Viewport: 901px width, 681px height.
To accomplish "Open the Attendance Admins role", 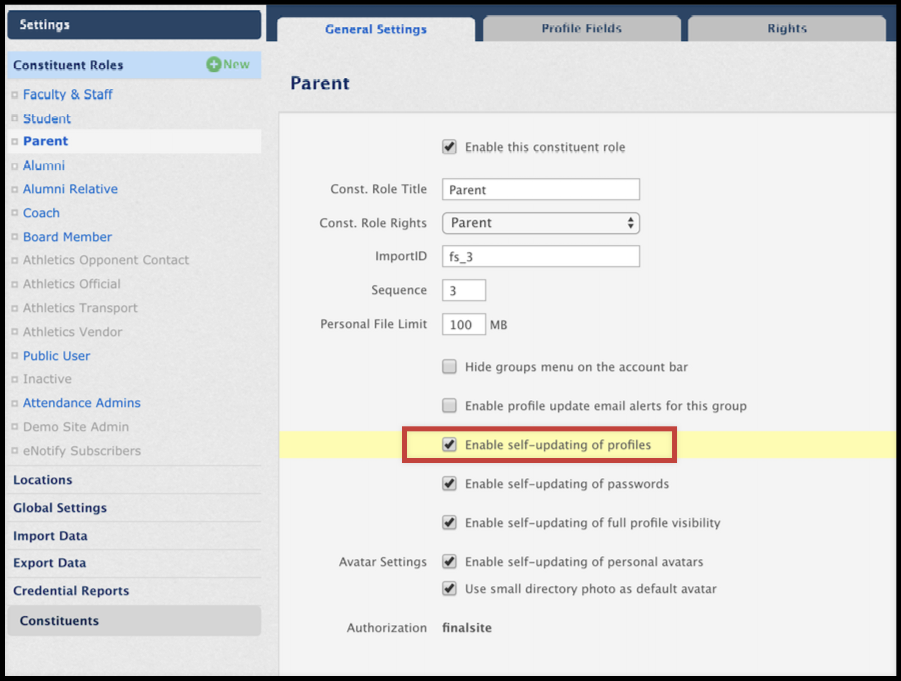I will point(82,403).
